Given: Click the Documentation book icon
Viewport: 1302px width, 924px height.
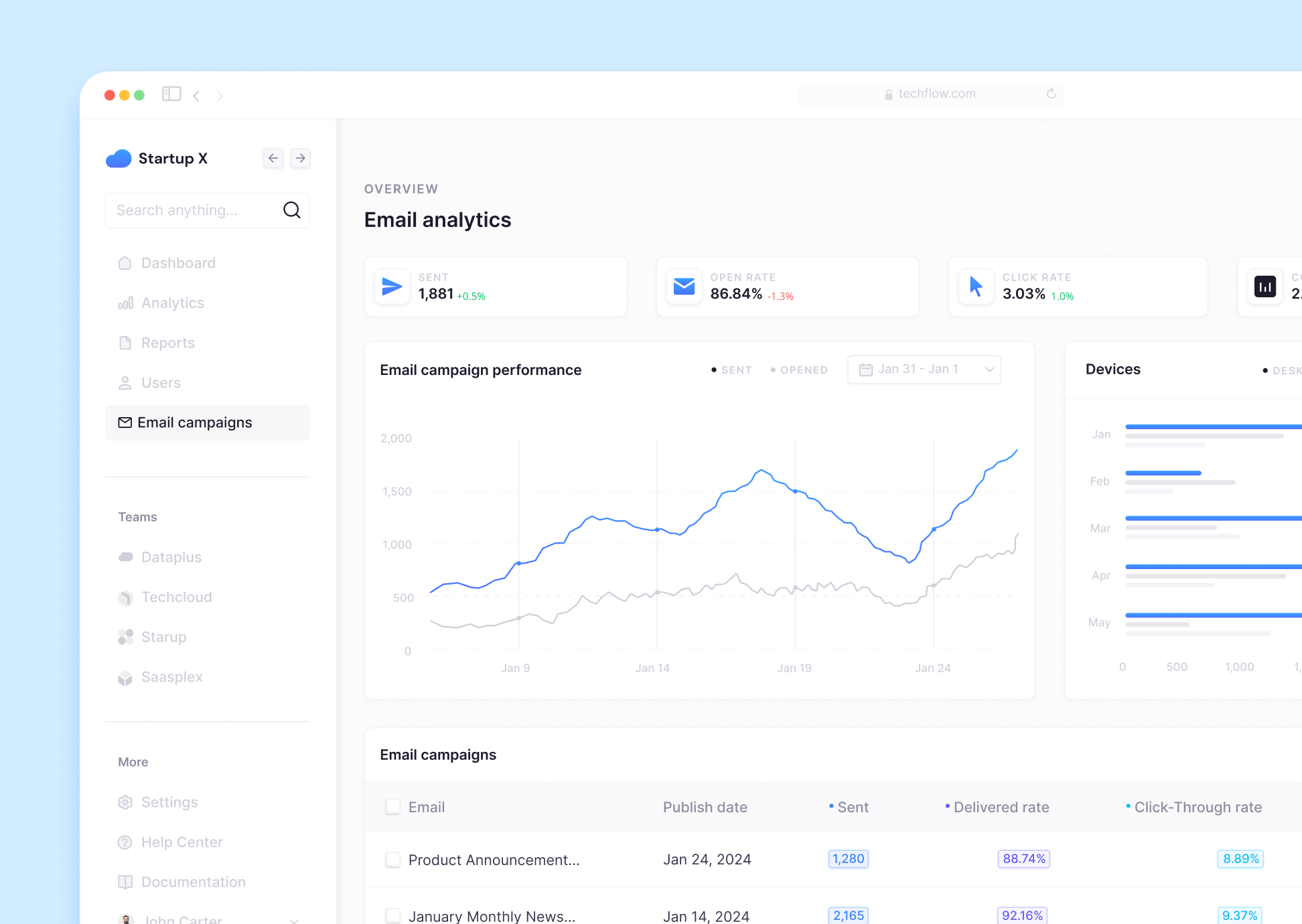Looking at the screenshot, I should click(125, 882).
